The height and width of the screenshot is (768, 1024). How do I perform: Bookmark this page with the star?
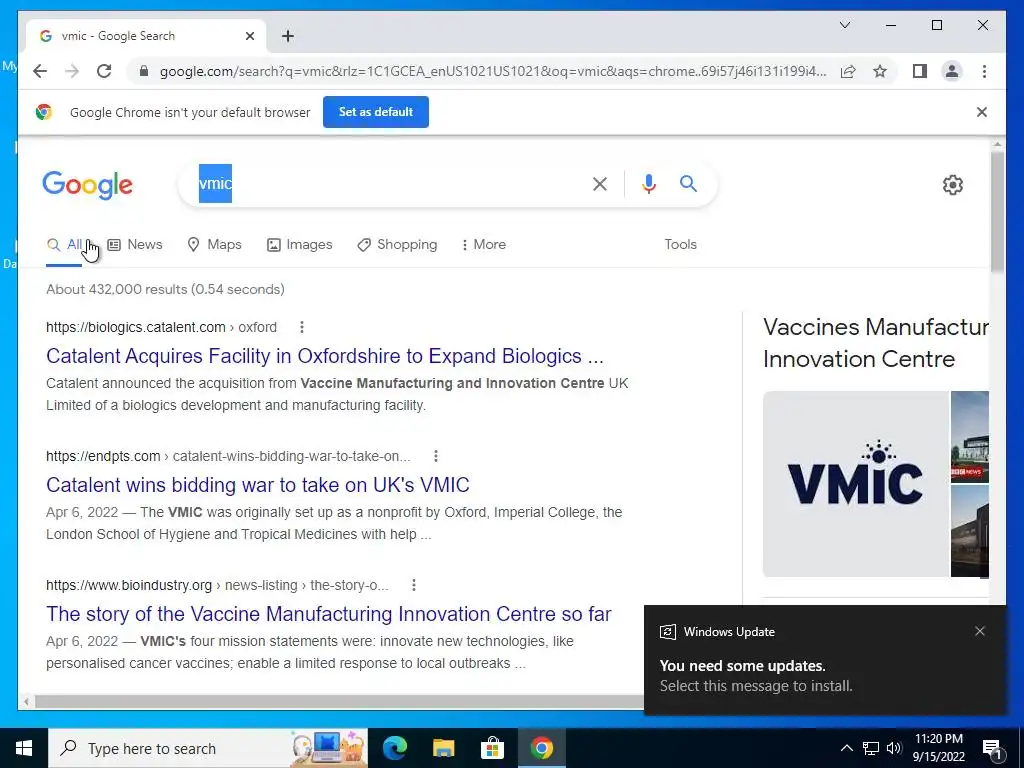click(880, 71)
